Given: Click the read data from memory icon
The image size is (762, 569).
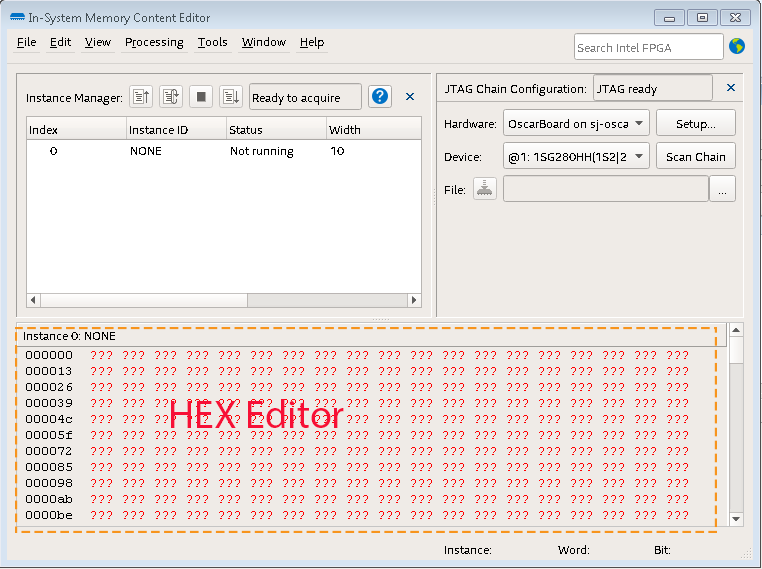Looking at the screenshot, I should [141, 97].
